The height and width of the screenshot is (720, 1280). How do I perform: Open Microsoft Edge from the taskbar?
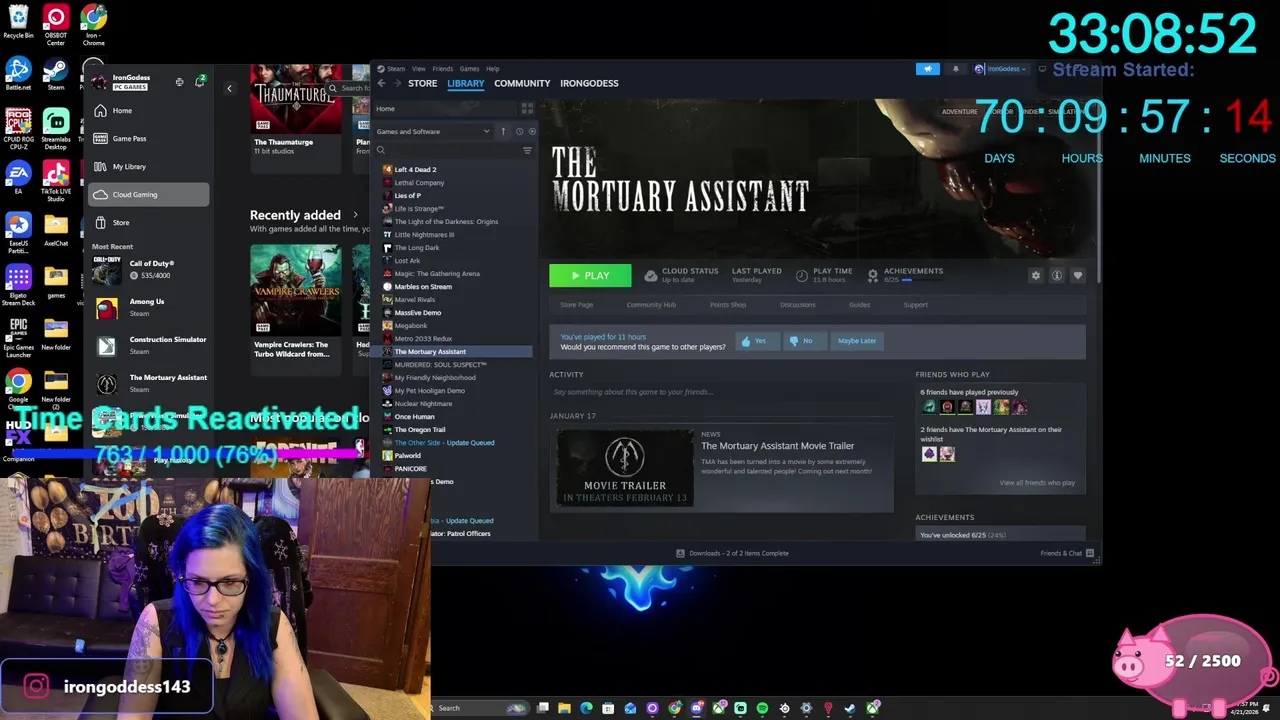click(x=586, y=708)
